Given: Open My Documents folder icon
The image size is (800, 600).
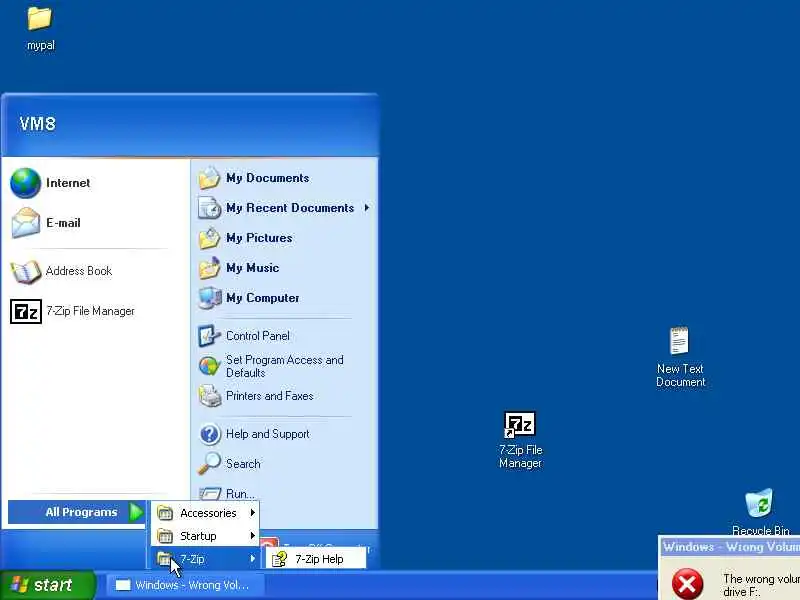Looking at the screenshot, I should [x=209, y=178].
